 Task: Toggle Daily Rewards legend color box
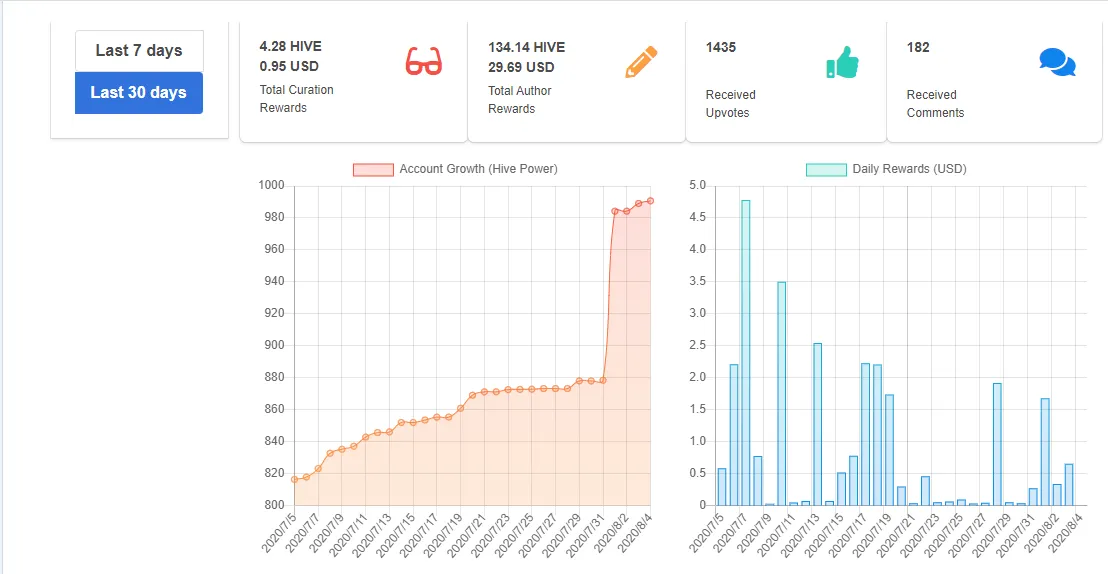[826, 170]
